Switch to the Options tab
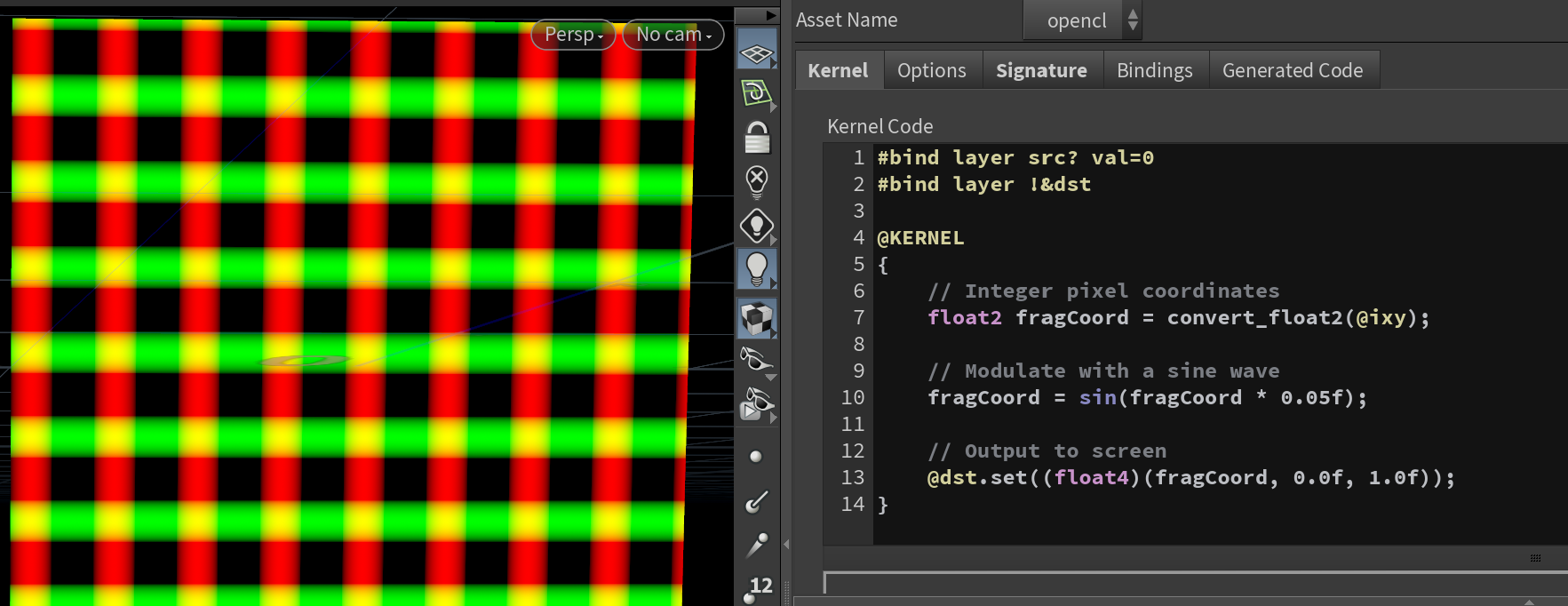This screenshot has width=1568, height=606. click(x=931, y=70)
